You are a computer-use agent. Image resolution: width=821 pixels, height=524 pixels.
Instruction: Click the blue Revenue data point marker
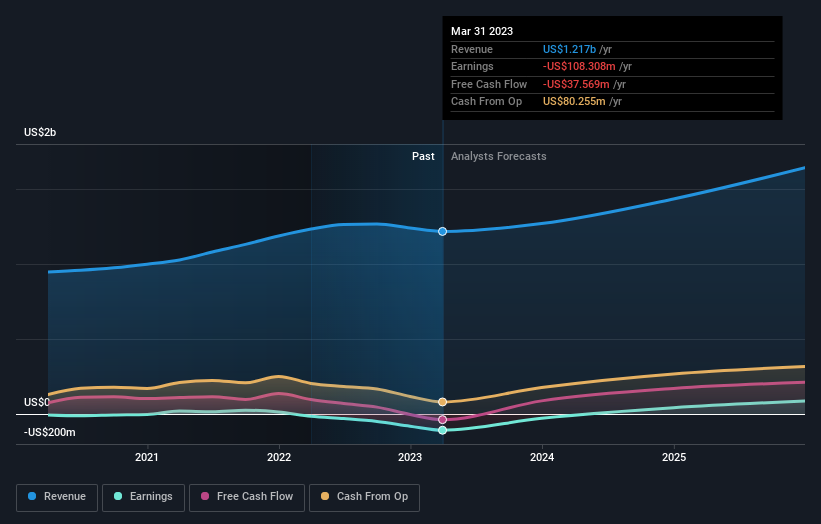(442, 231)
